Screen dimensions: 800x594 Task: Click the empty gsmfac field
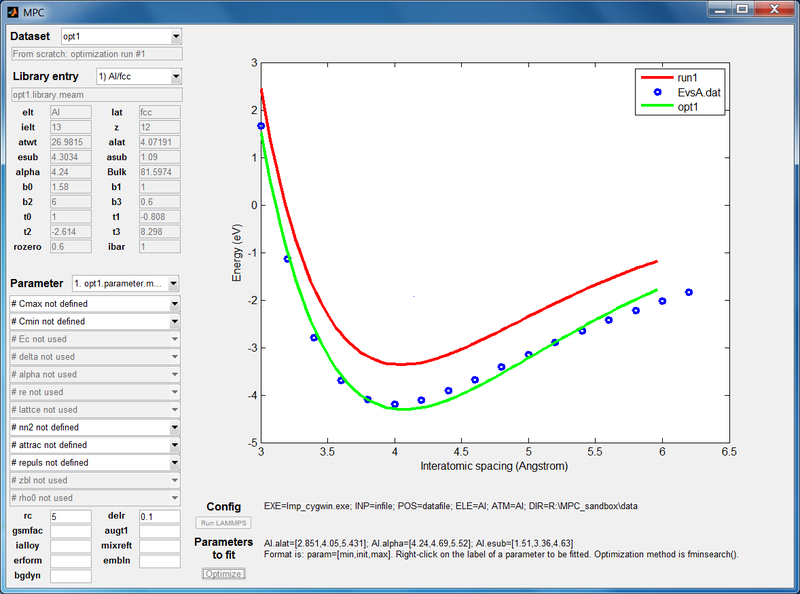click(x=70, y=531)
